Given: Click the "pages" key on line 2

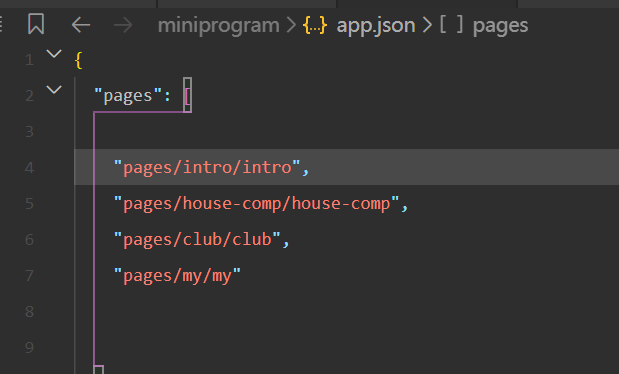Looking at the screenshot, I should click(128, 96).
